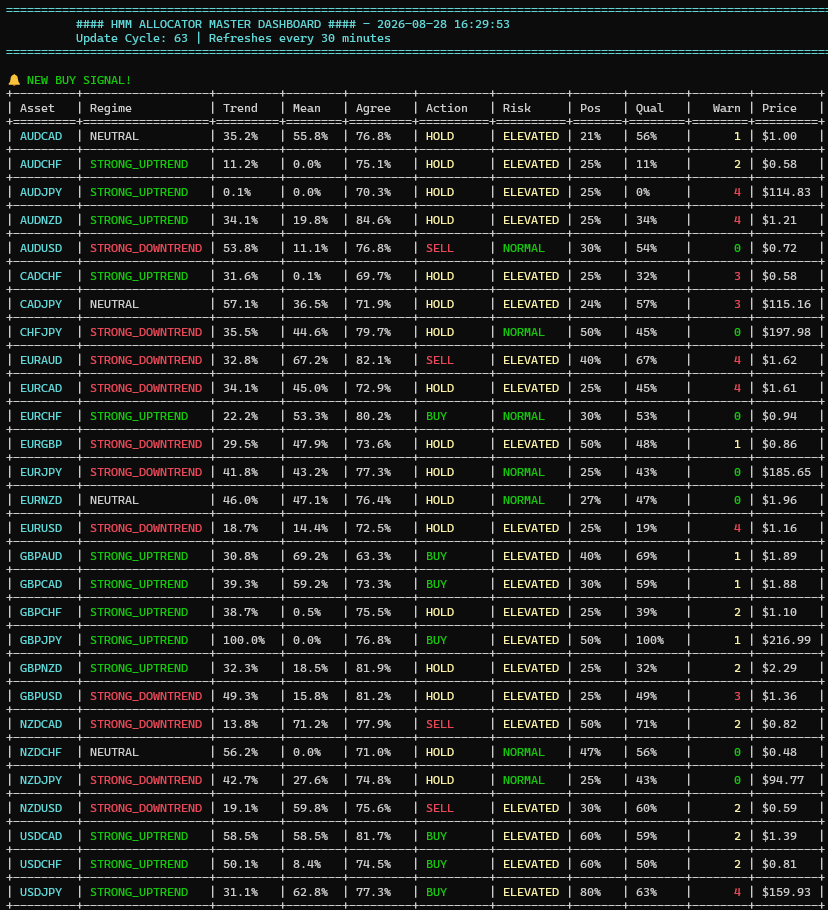This screenshot has height=910, width=828.
Task: Click the dashboard timestamp 2026-08-28 16:29:53
Action: 443,24
